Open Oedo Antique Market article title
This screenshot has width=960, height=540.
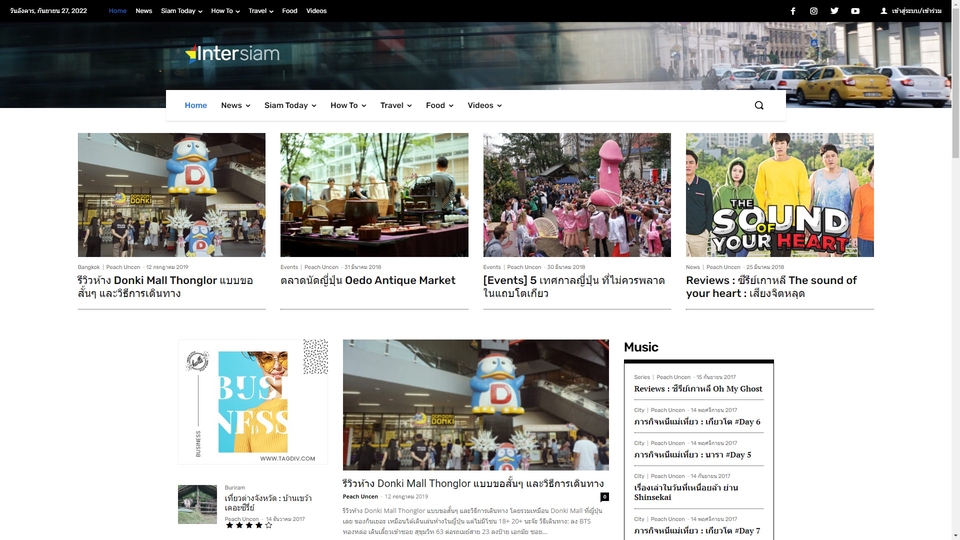coord(368,280)
